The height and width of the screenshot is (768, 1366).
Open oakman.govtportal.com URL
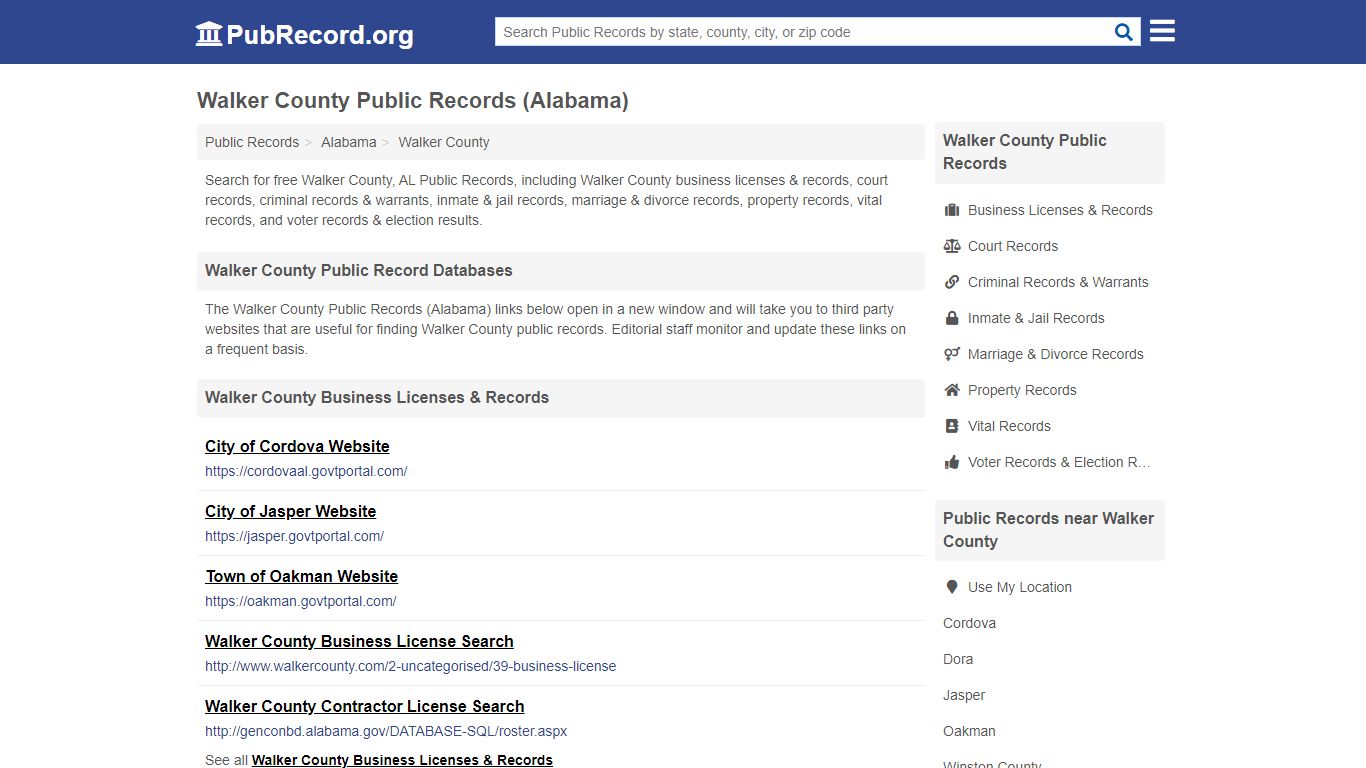[x=301, y=601]
